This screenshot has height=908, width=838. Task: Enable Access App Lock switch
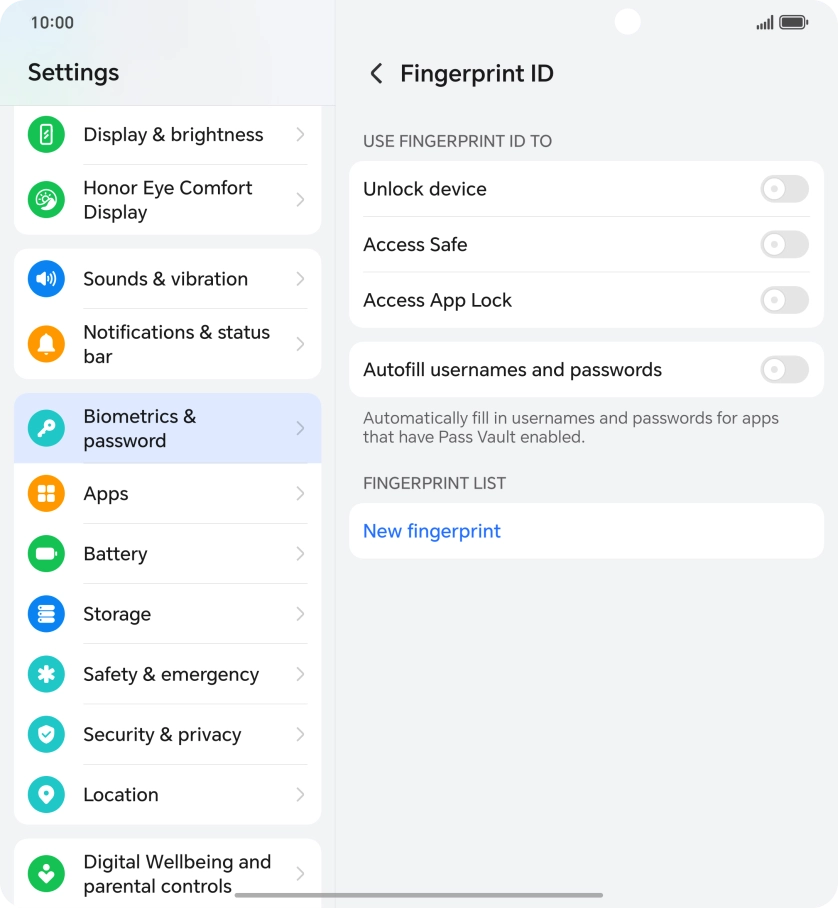coord(784,300)
